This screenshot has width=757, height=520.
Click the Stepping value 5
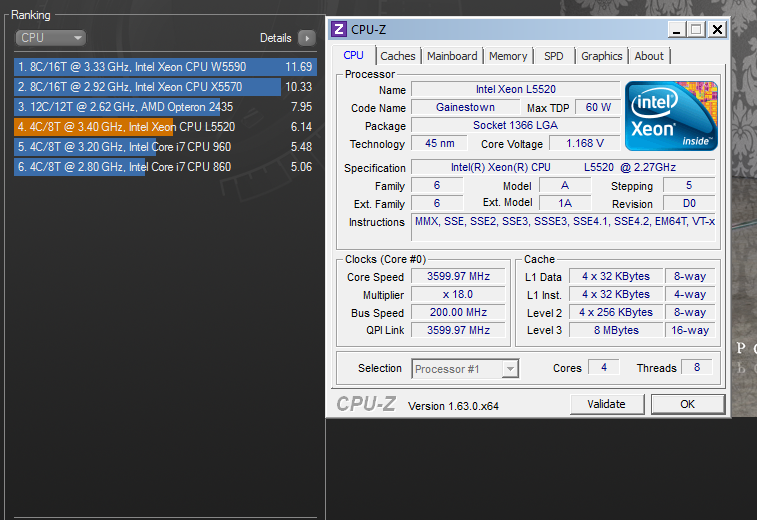point(689,185)
